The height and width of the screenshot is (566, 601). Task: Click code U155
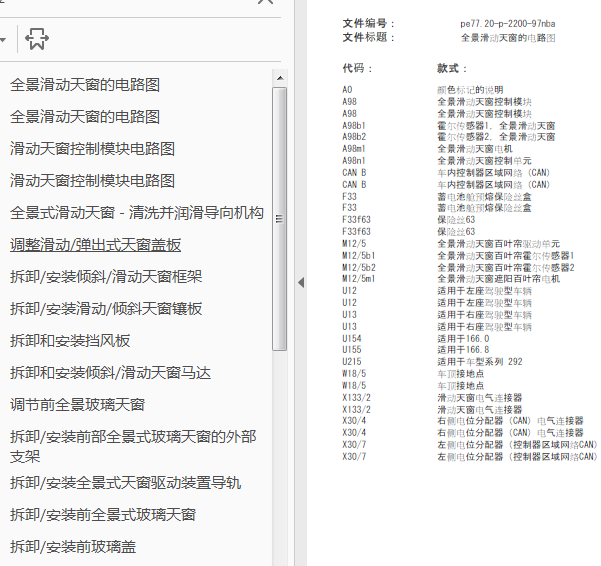click(x=352, y=350)
